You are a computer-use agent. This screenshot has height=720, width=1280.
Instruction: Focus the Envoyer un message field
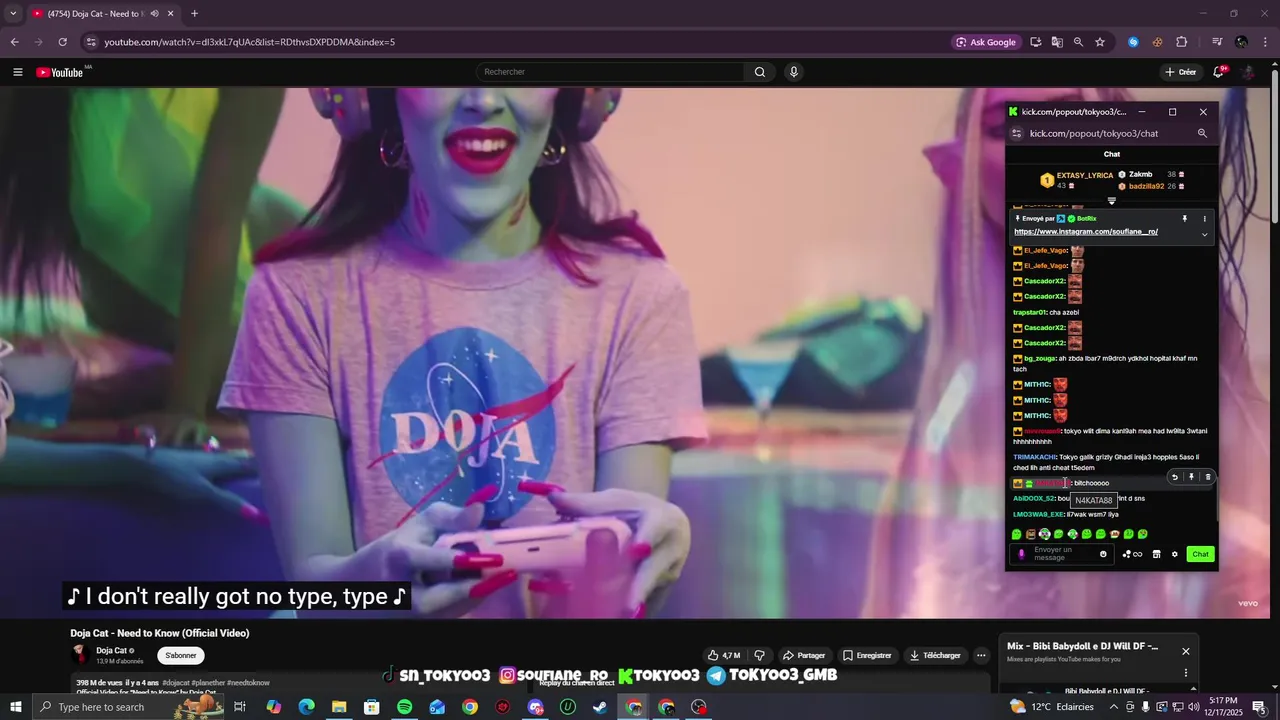[1064, 554]
